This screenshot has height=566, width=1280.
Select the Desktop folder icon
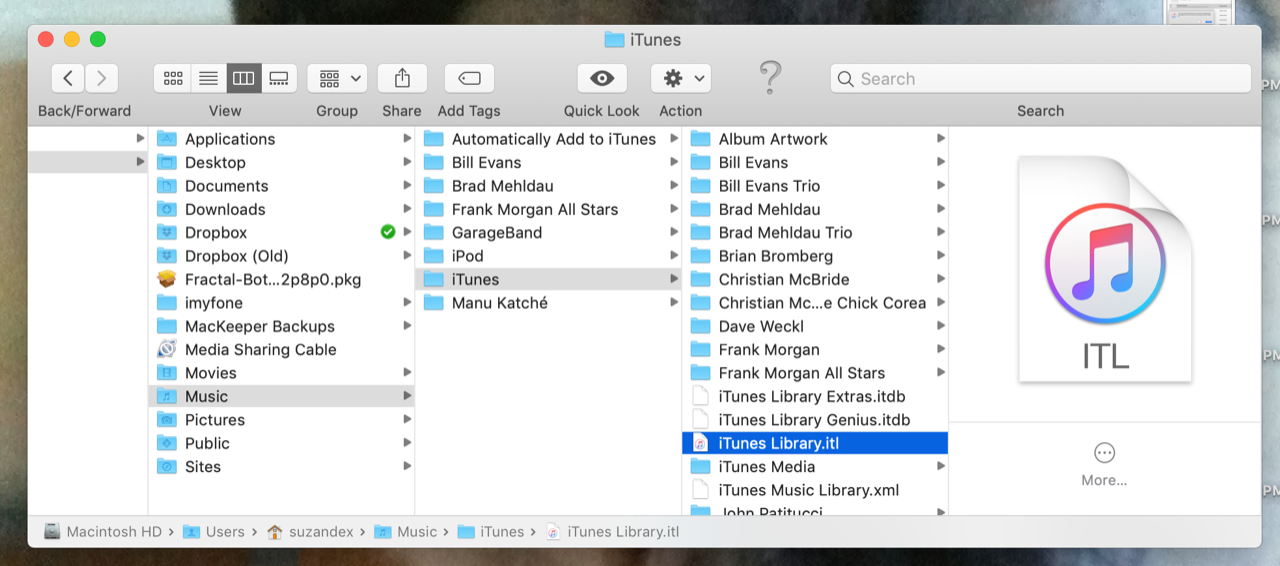[167, 162]
